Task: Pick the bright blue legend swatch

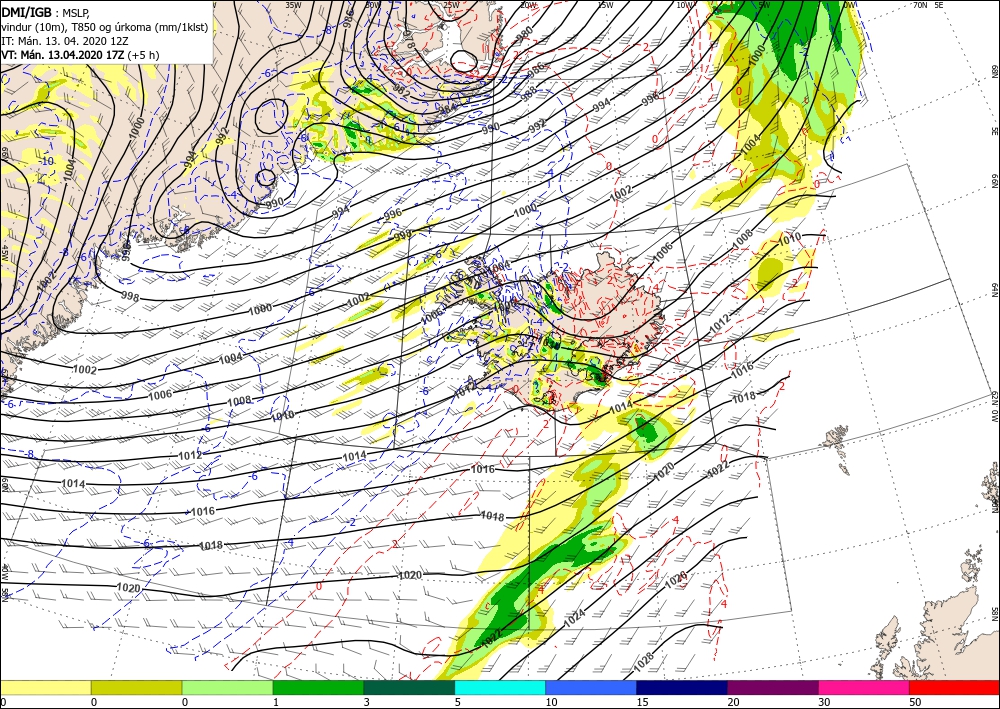Action: [x=591, y=687]
